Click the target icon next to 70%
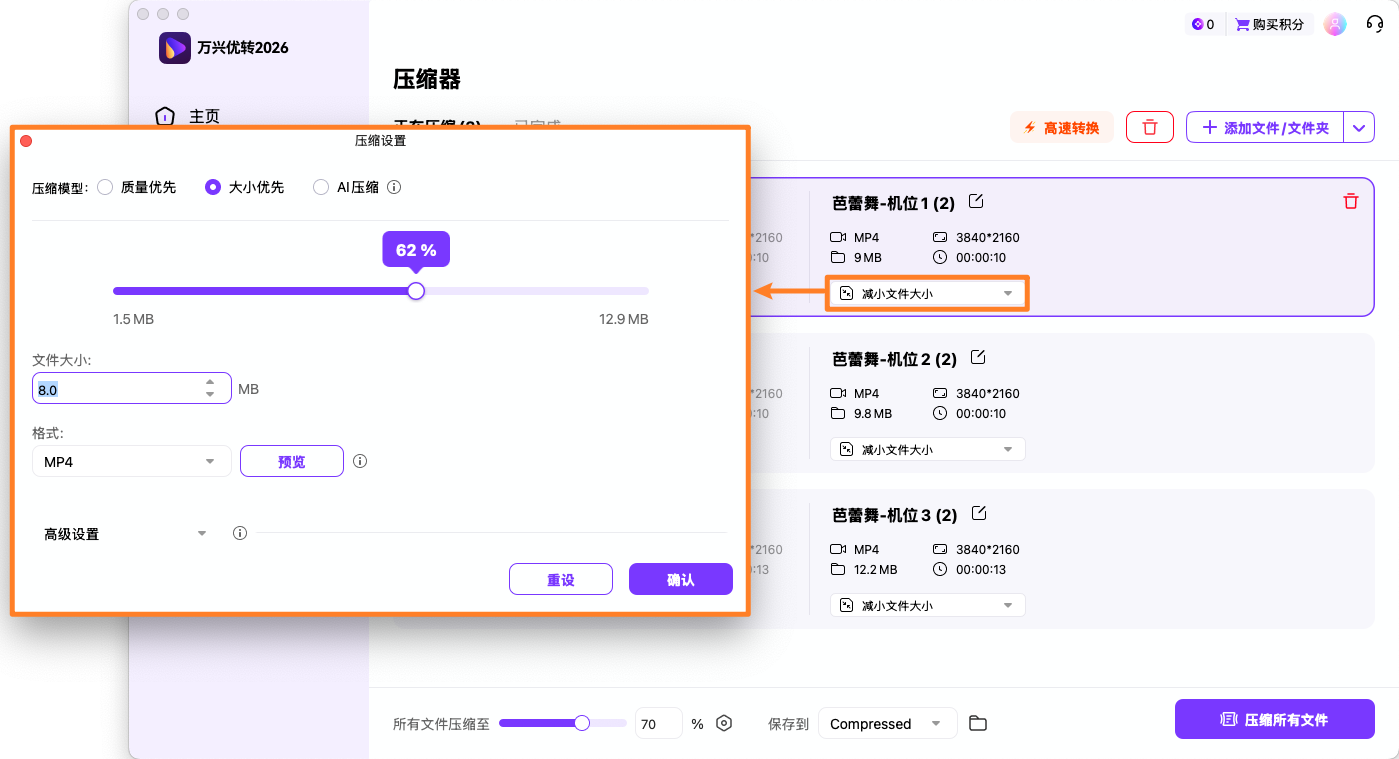This screenshot has width=1399, height=759. [723, 723]
